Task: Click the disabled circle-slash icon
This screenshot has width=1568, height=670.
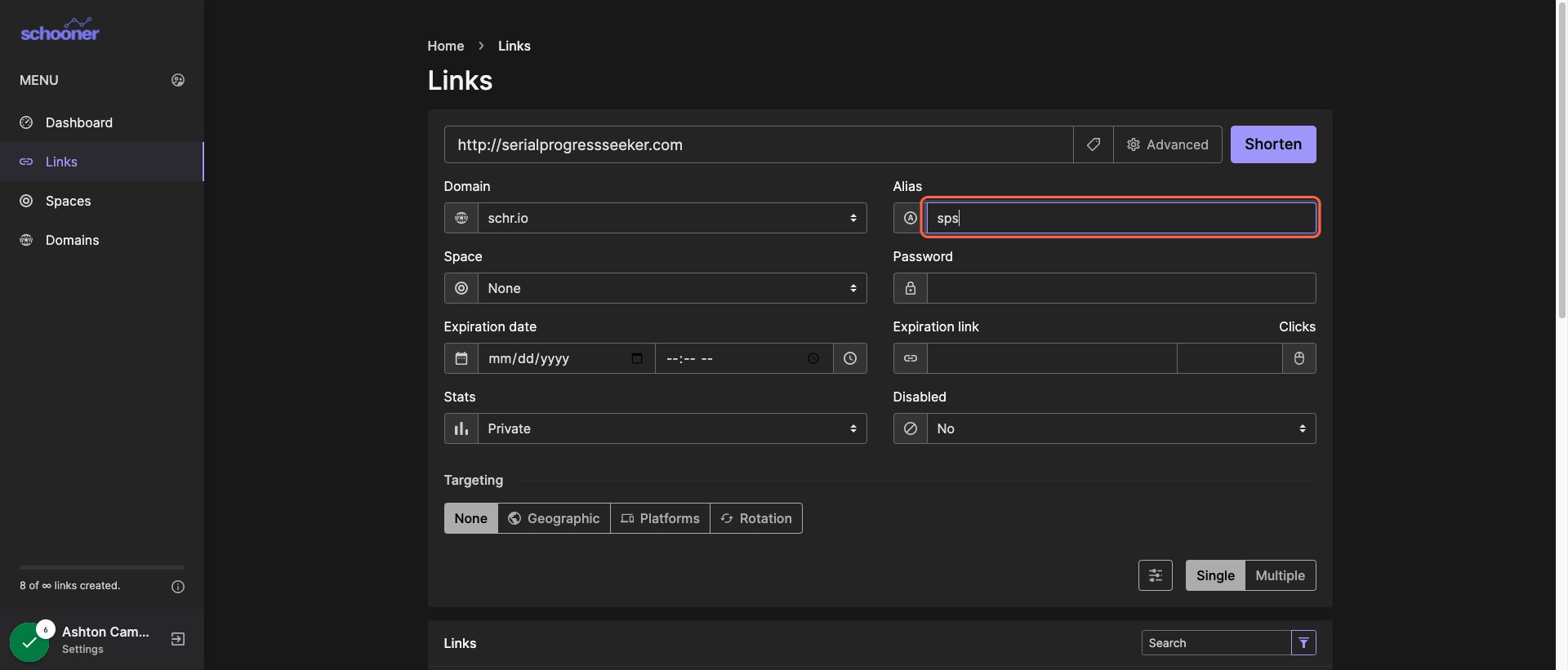Action: pos(911,428)
